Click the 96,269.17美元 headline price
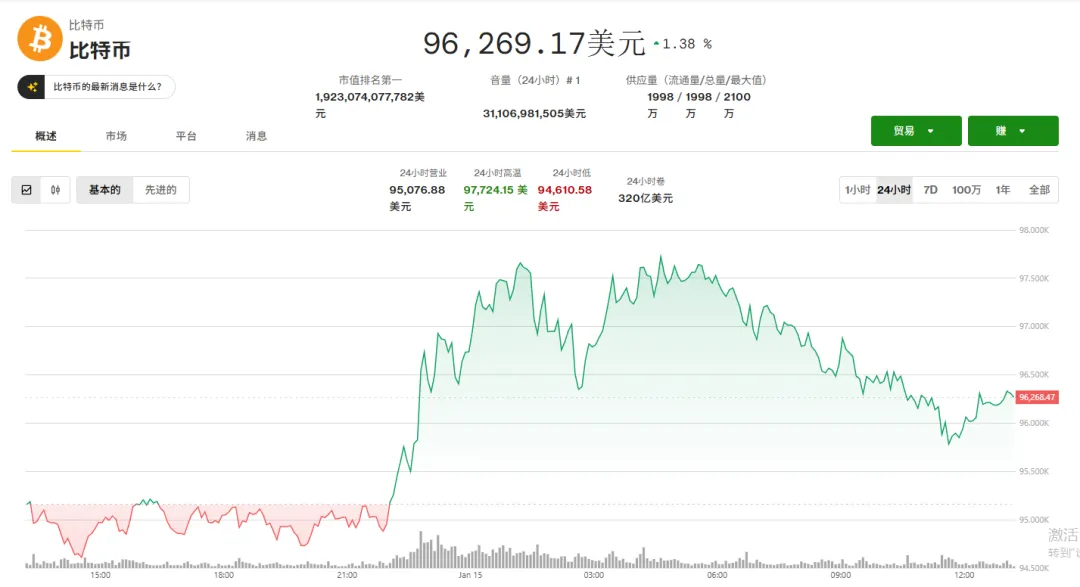 (534, 43)
